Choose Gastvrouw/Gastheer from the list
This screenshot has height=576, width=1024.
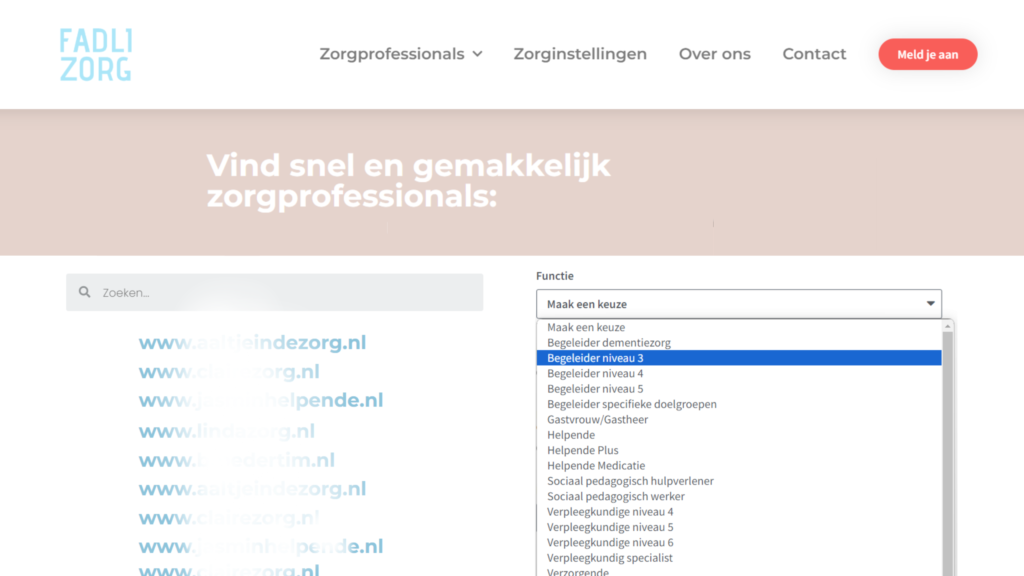pos(597,420)
